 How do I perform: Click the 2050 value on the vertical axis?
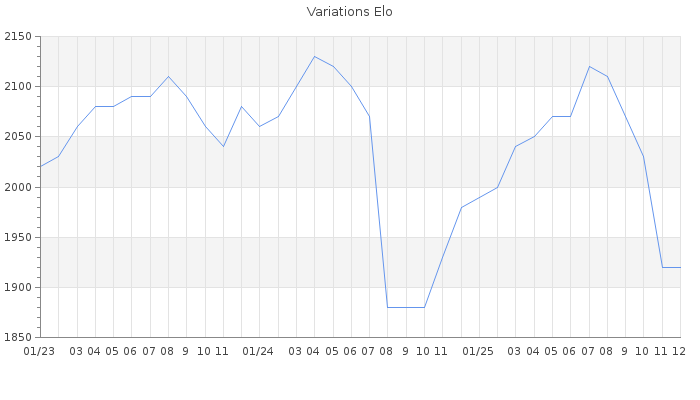click(x=18, y=137)
